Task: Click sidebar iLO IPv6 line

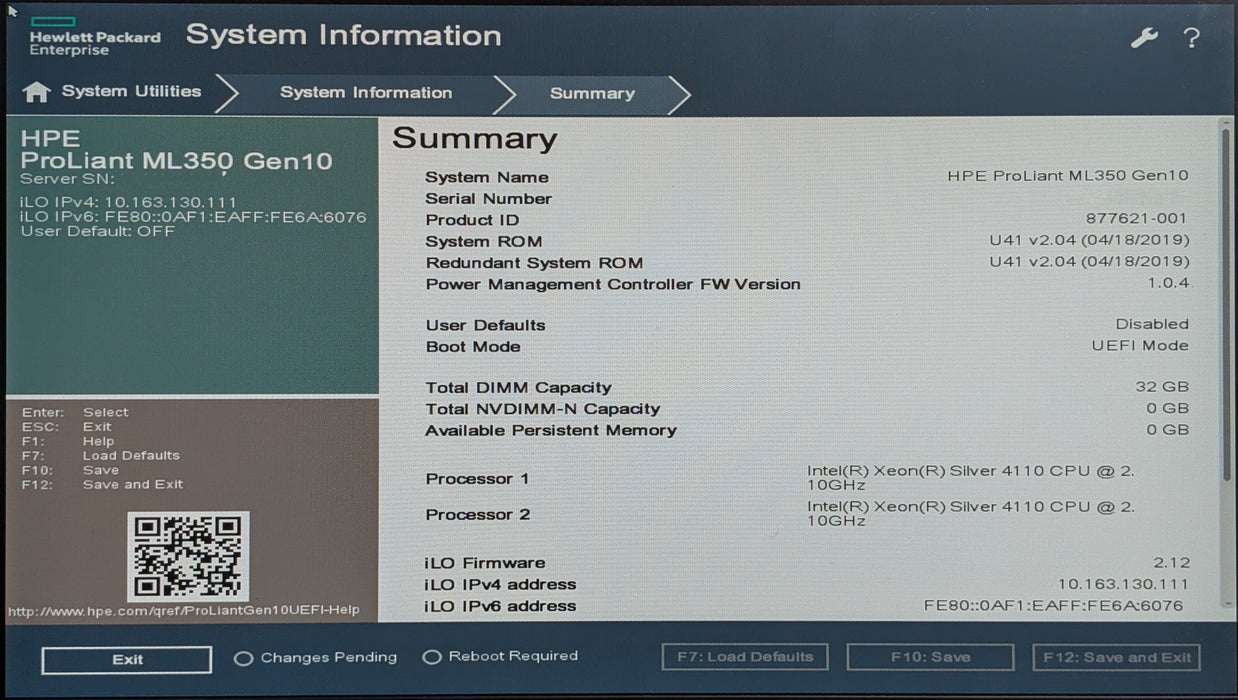Action: 193,217
